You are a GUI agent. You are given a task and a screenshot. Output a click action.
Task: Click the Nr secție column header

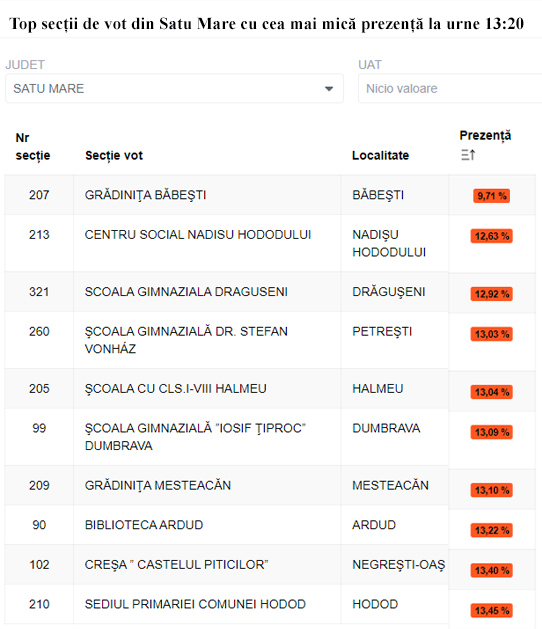[33, 146]
